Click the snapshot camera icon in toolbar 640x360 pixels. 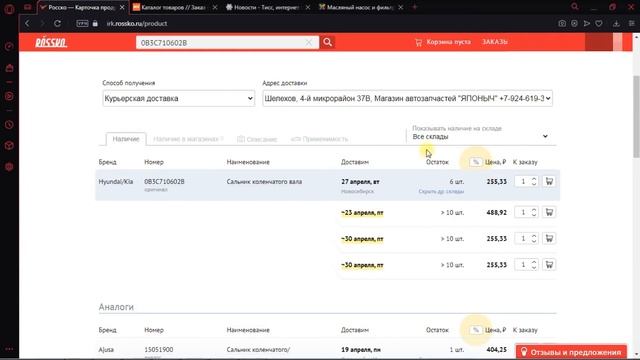[562, 24]
